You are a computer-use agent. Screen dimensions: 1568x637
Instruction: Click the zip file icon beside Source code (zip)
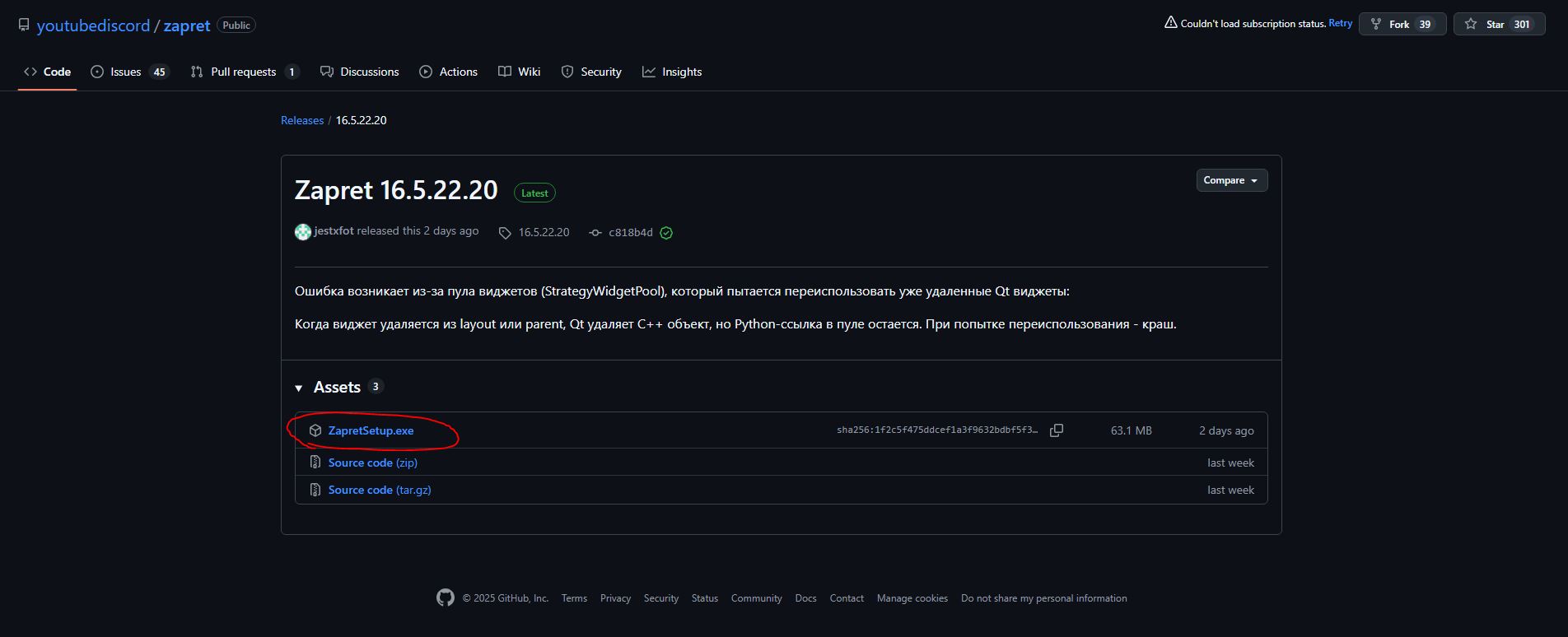pos(315,463)
